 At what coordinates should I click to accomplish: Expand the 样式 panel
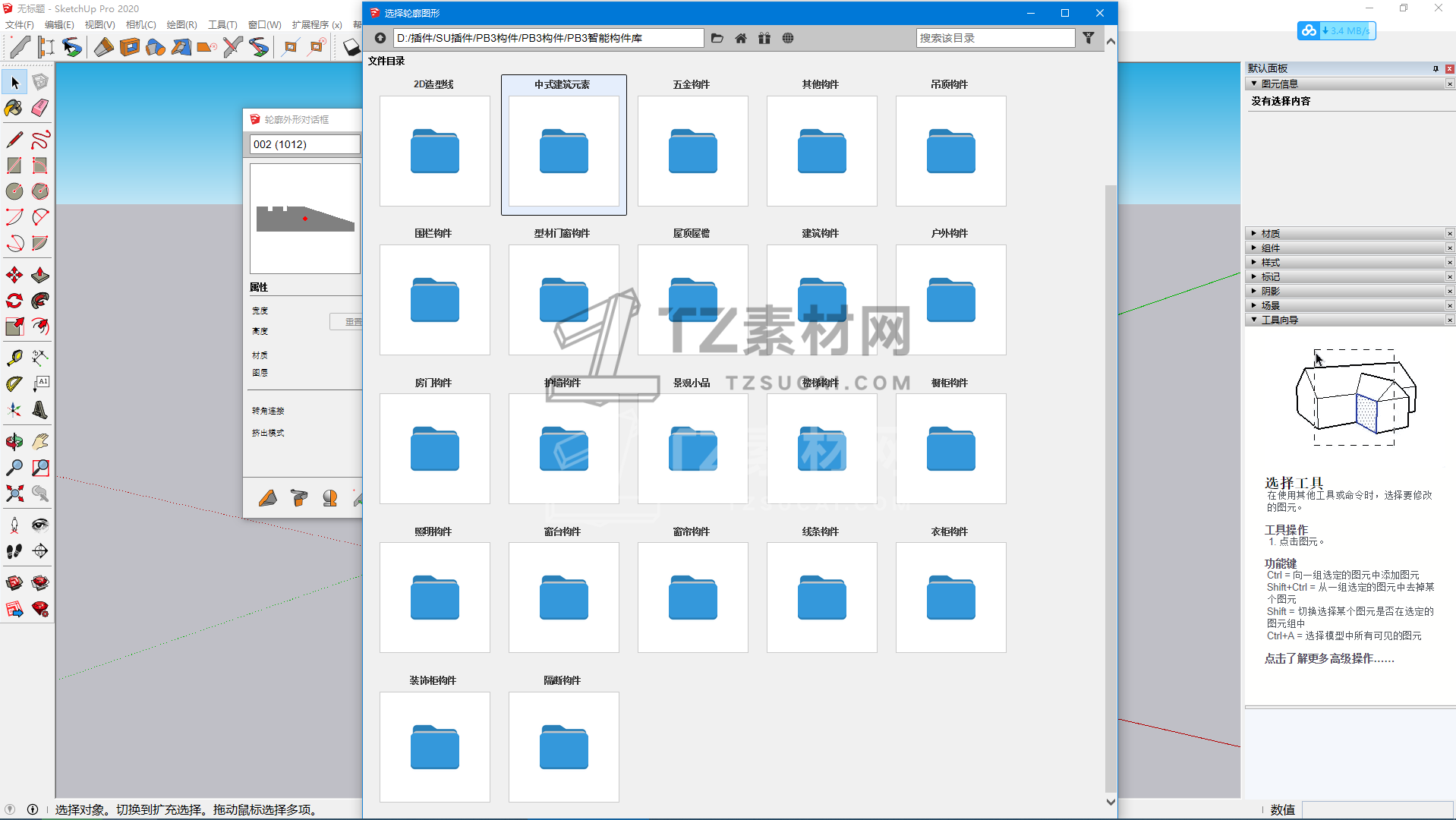[1254, 262]
